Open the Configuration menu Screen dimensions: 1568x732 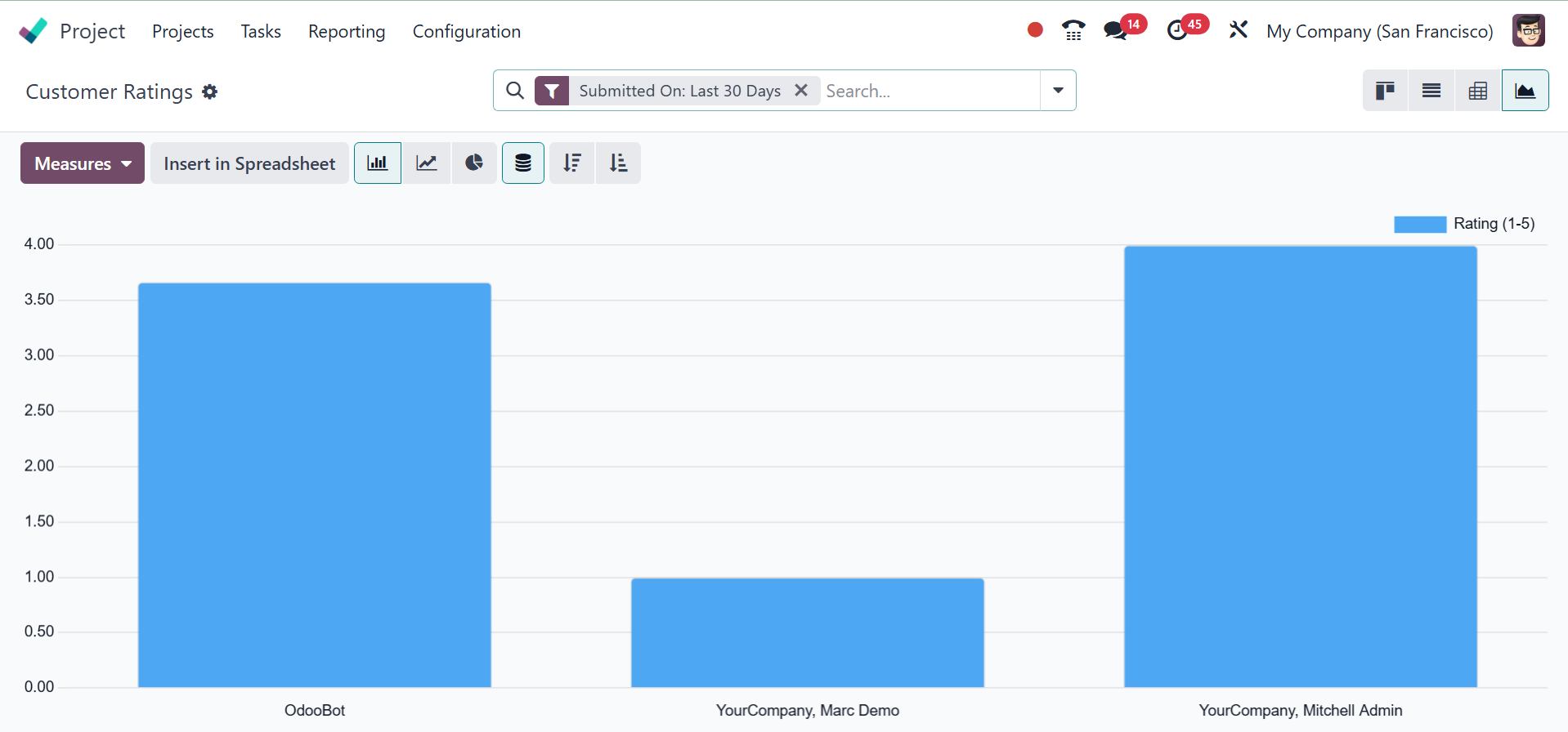467,31
